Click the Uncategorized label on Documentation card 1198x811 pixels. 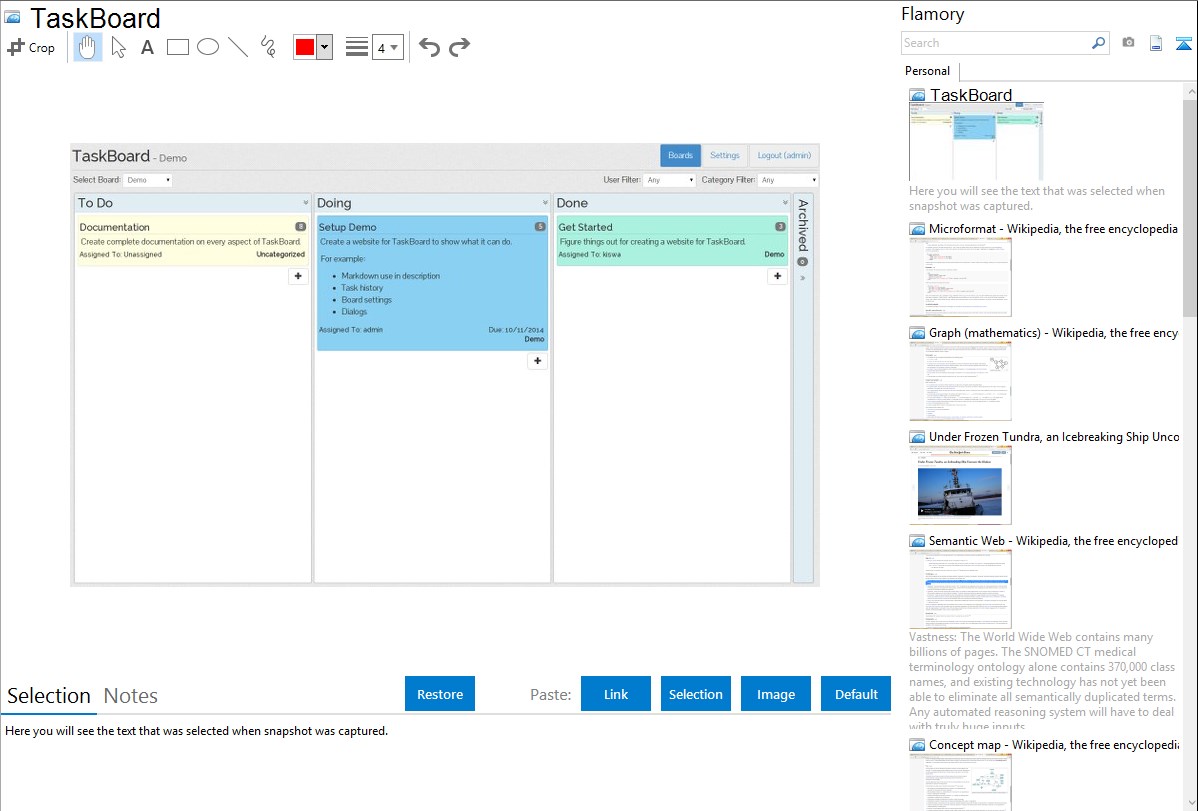[x=280, y=255]
